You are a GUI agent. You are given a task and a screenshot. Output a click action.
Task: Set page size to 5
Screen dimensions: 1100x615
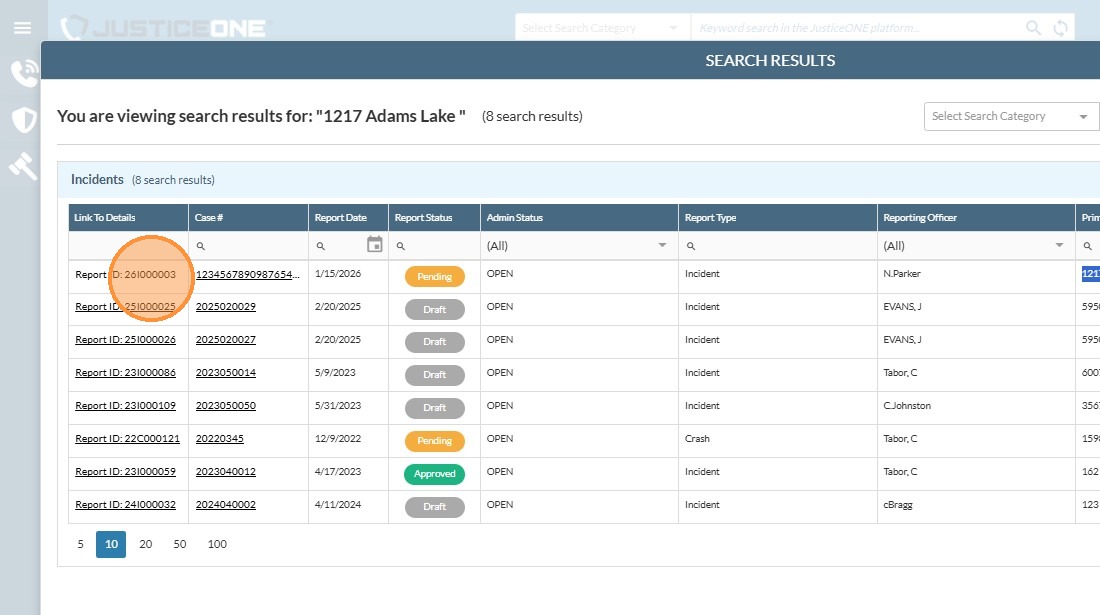pyautogui.click(x=81, y=544)
